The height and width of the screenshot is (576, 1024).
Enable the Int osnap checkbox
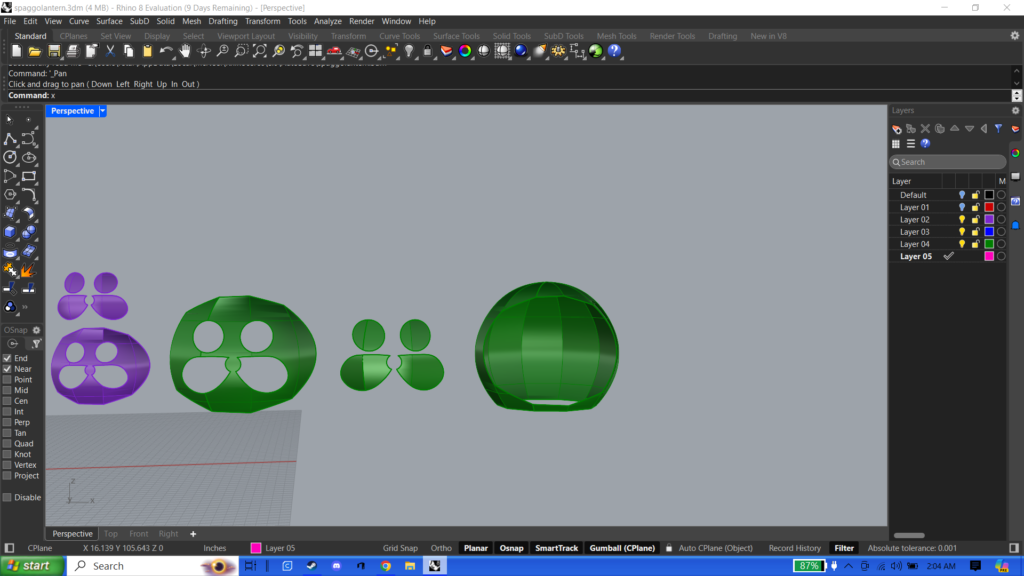(x=7, y=411)
